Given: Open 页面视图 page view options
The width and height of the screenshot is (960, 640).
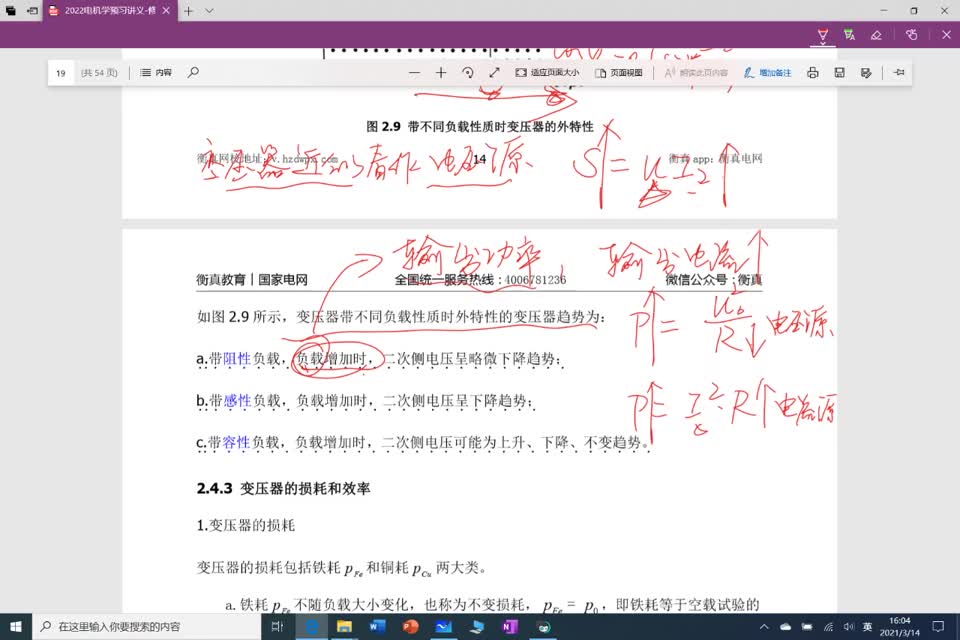Looking at the screenshot, I should 618,73.
